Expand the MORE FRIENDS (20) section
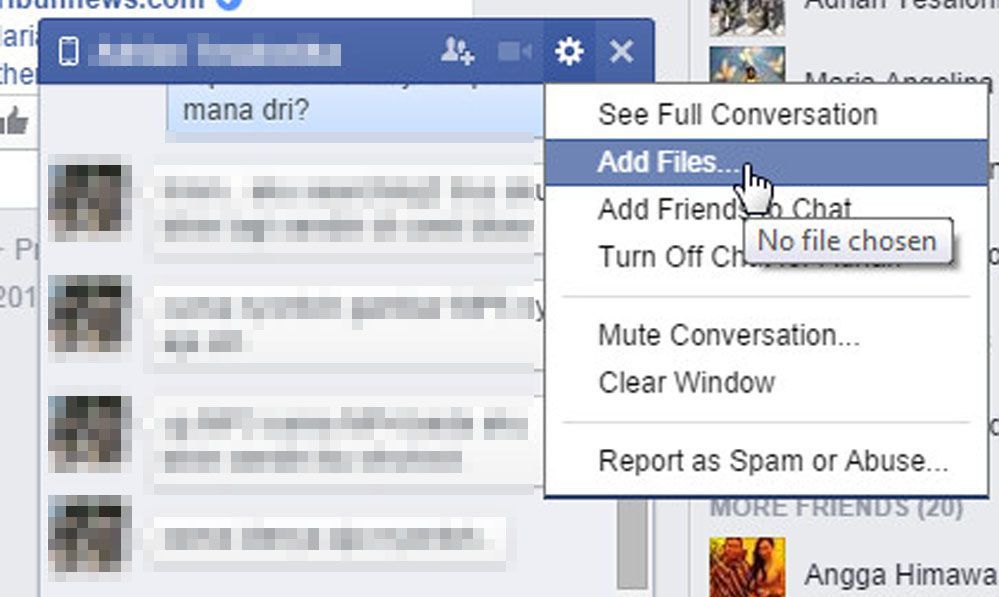The width and height of the screenshot is (999, 597). coord(836,508)
